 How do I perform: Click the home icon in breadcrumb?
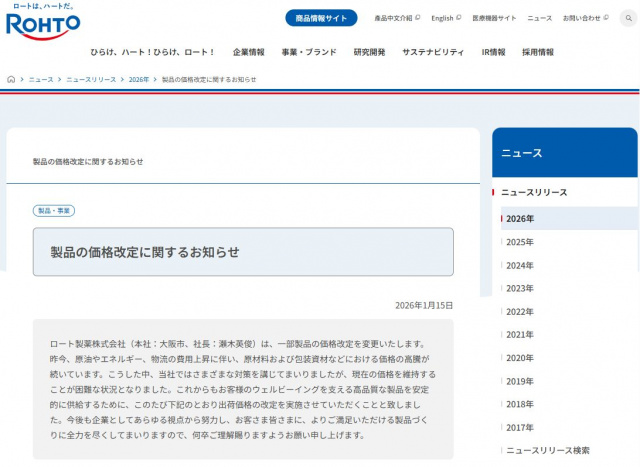pyautogui.click(x=11, y=79)
